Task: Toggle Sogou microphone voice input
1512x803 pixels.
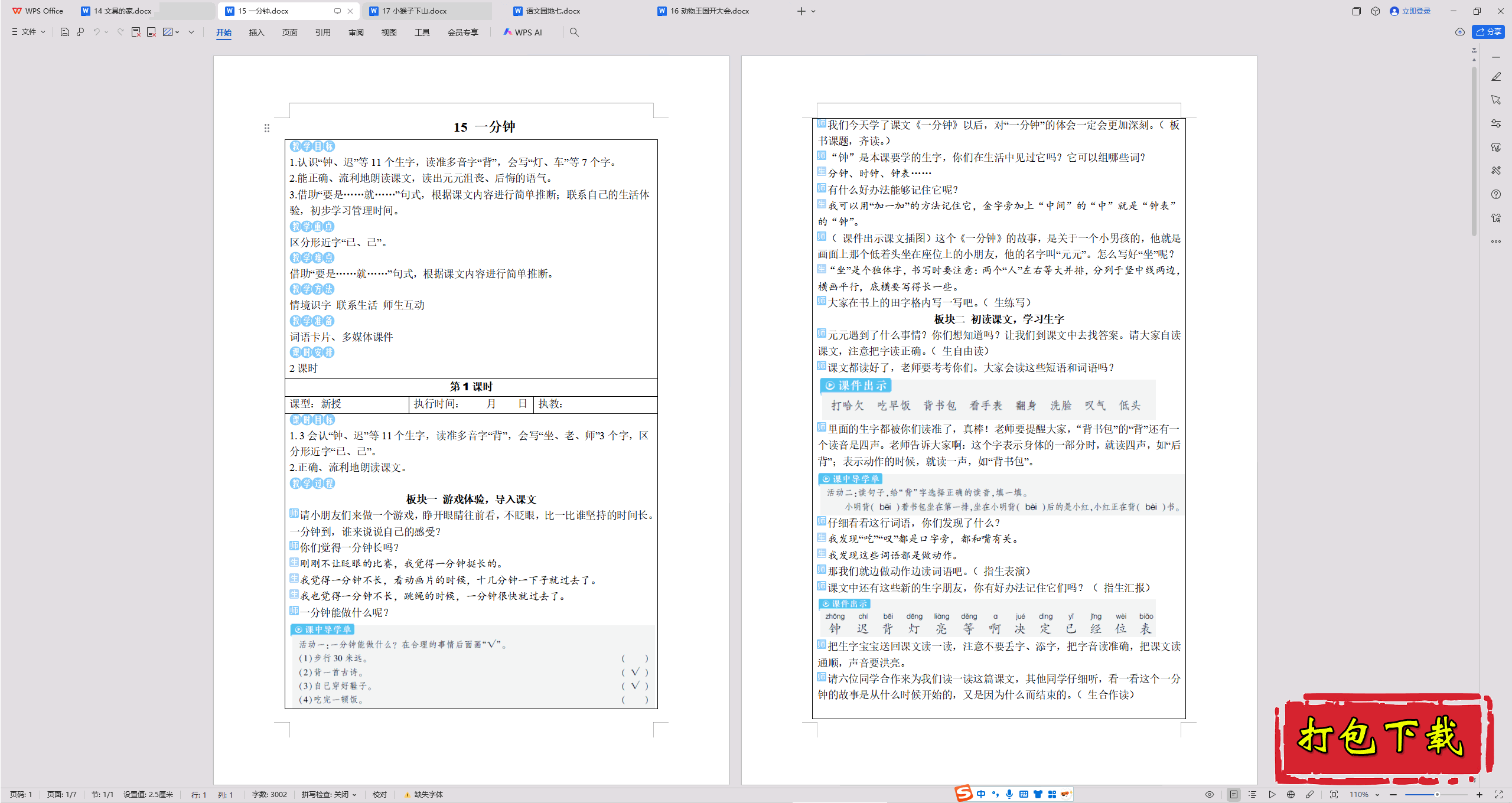Action: tap(1009, 794)
